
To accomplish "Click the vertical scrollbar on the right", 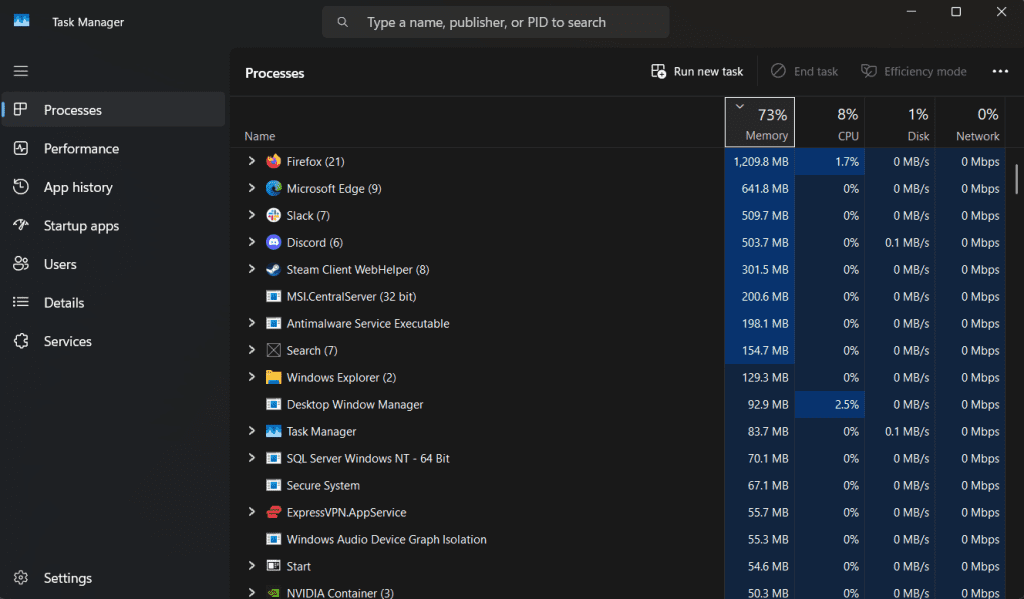I will pos(1017,180).
